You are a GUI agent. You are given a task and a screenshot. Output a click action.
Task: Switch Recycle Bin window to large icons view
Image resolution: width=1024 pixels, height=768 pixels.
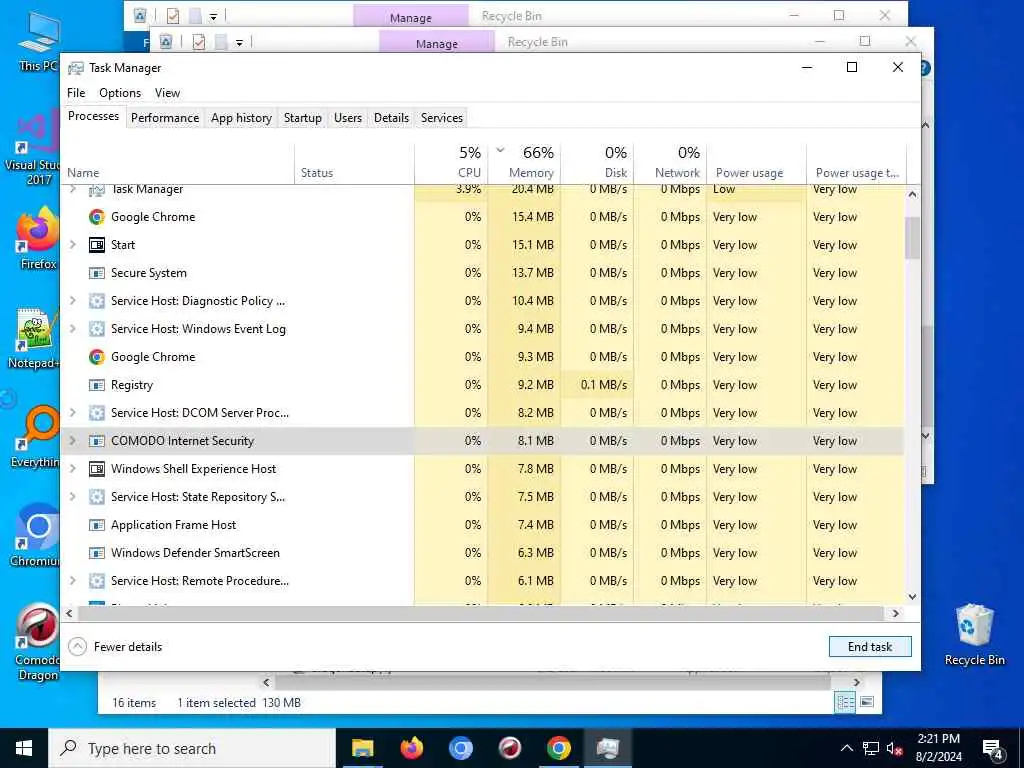point(867,702)
